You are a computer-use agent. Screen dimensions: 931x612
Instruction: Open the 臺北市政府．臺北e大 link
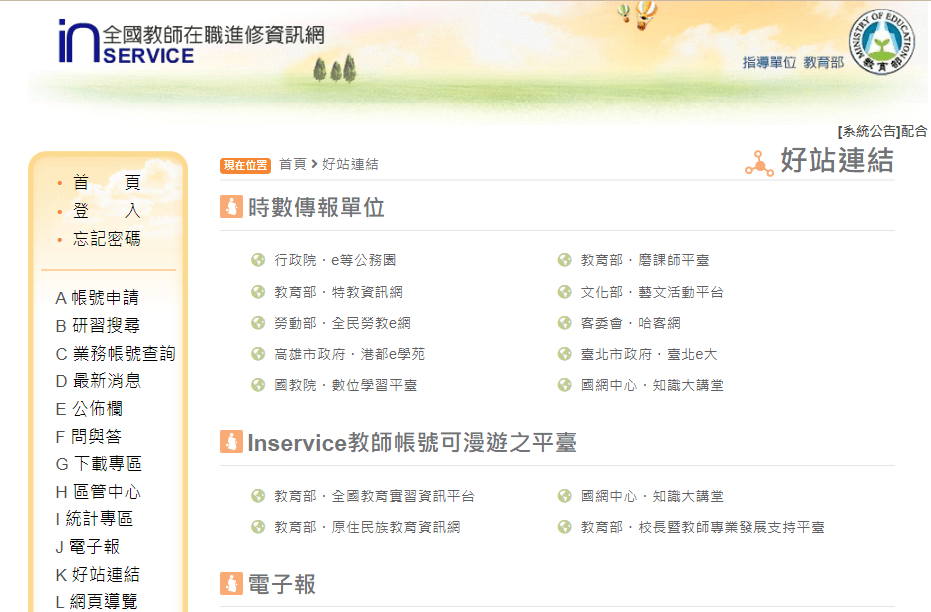click(x=649, y=354)
